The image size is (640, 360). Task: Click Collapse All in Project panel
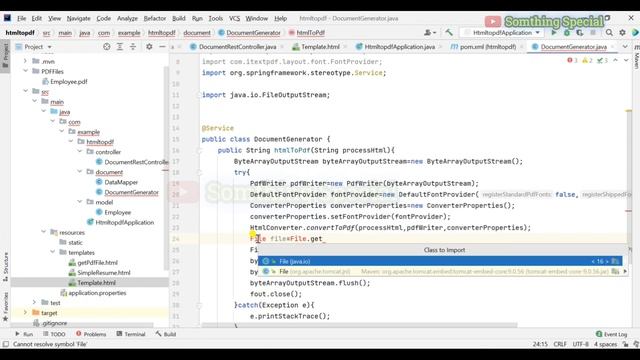133,47
